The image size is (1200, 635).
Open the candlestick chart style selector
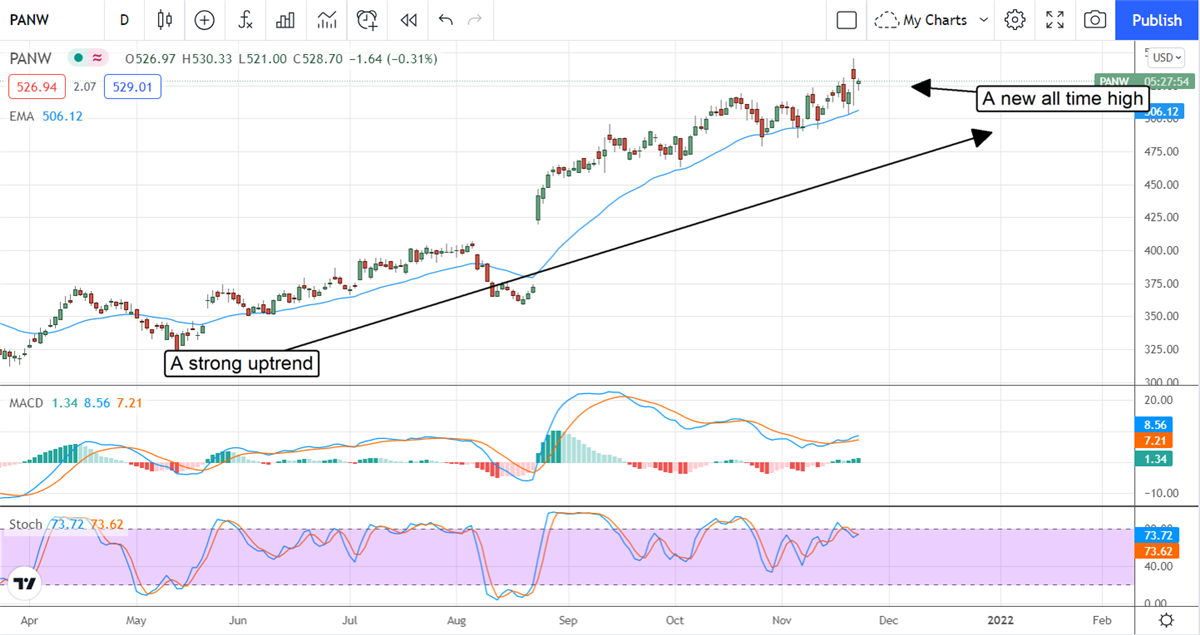(165, 20)
